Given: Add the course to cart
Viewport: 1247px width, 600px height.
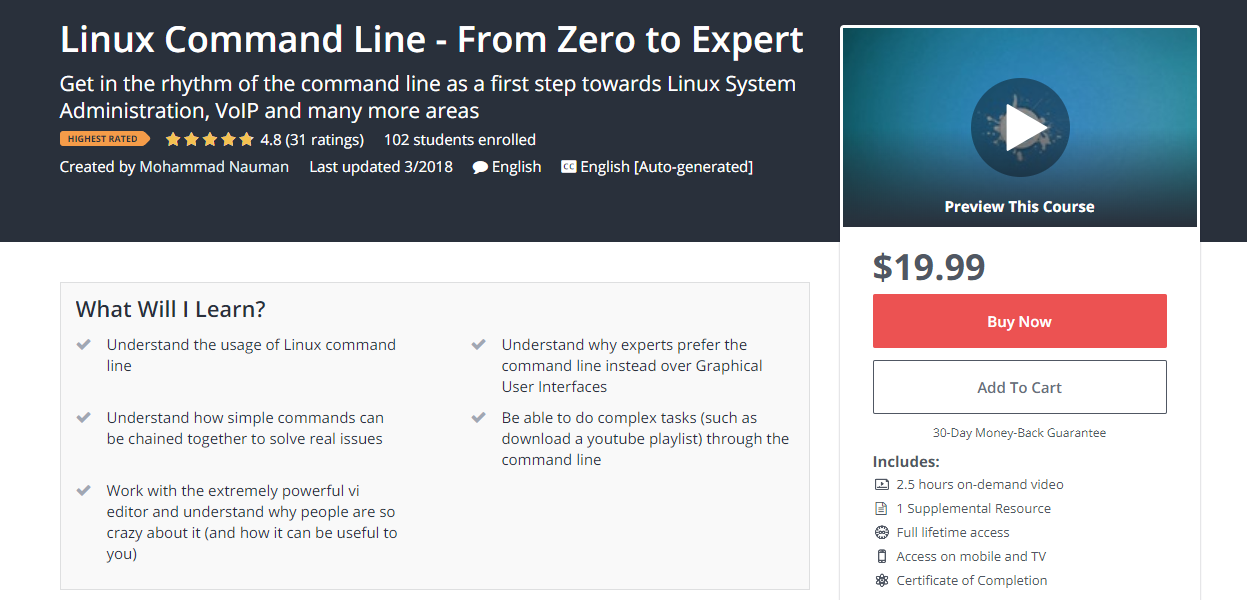Looking at the screenshot, I should point(1019,387).
